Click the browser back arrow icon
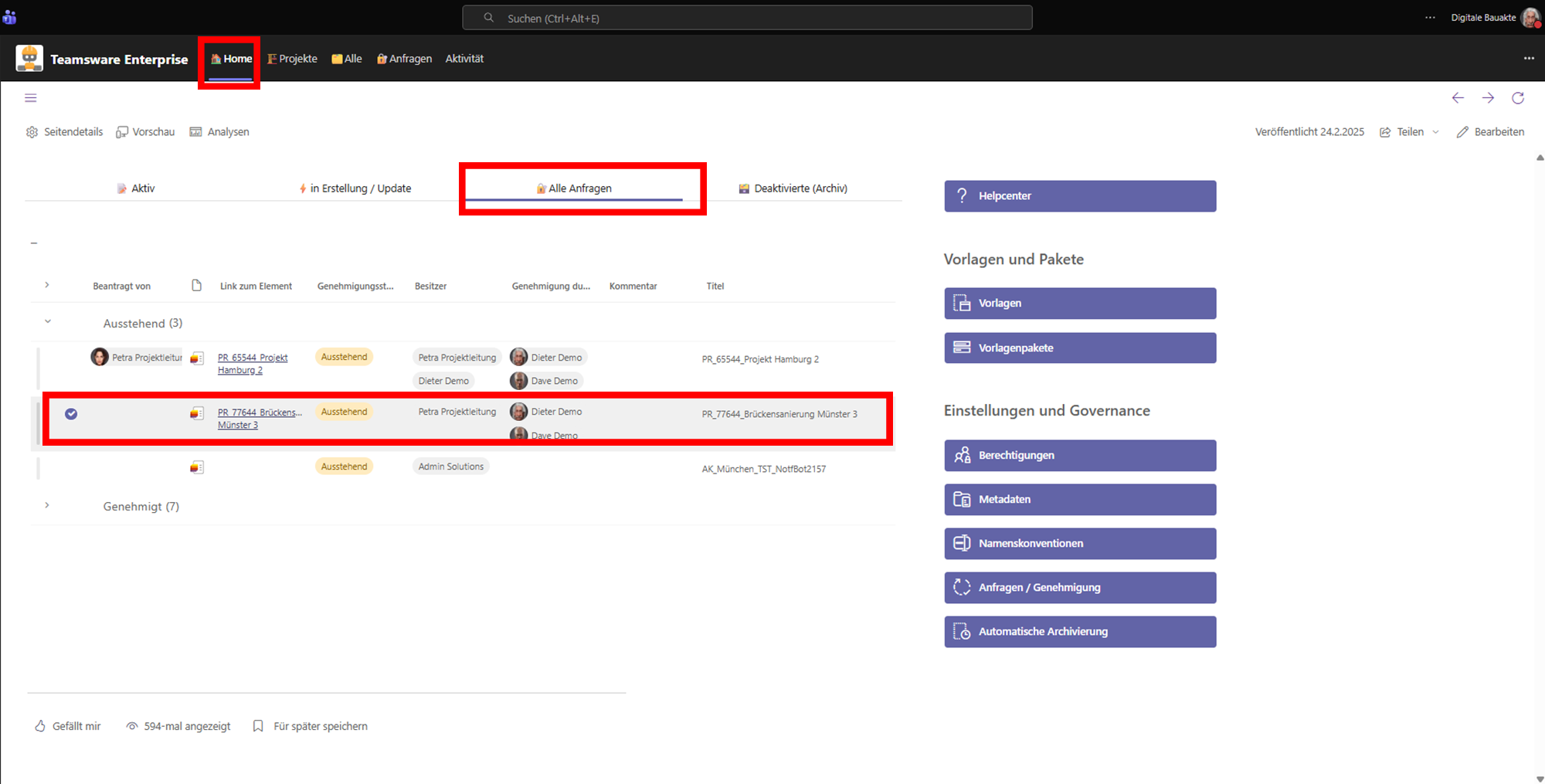Image resolution: width=1545 pixels, height=784 pixels. [x=1458, y=98]
